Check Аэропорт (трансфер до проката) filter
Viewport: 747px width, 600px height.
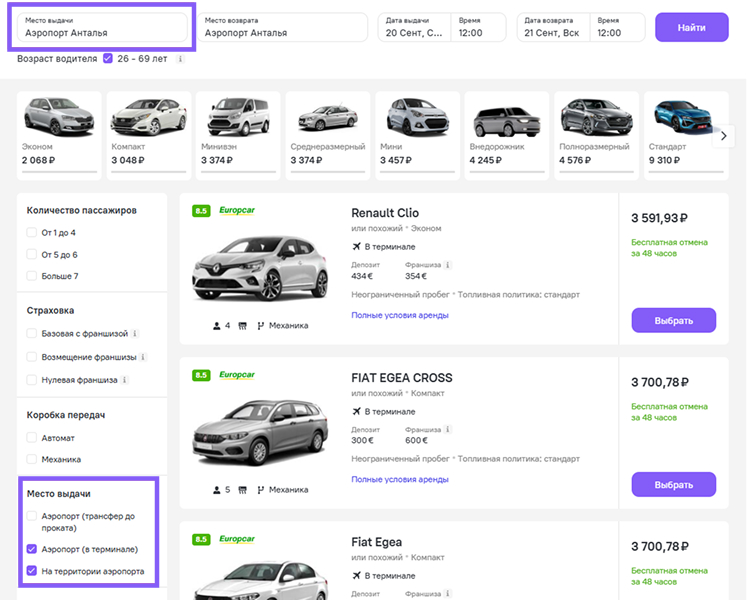click(x=31, y=516)
